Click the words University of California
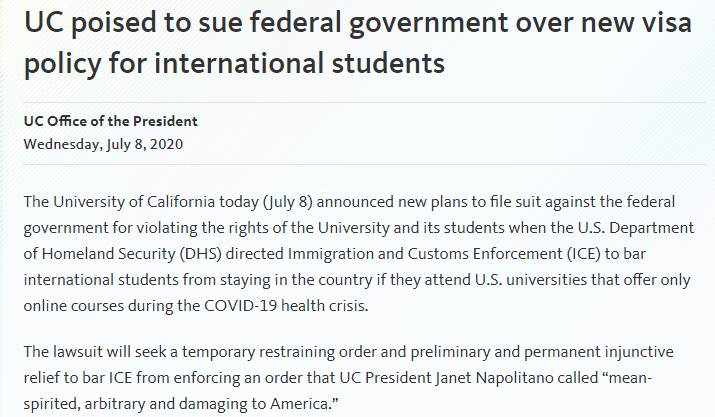This screenshot has height=417, width=715. [134, 202]
